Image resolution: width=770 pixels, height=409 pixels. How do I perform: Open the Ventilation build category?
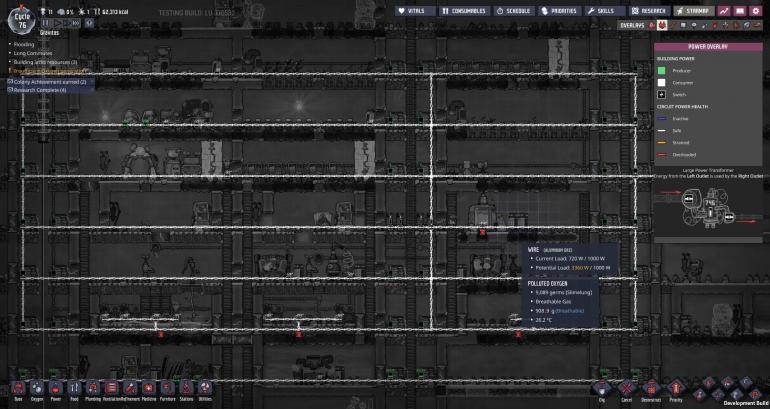111,390
